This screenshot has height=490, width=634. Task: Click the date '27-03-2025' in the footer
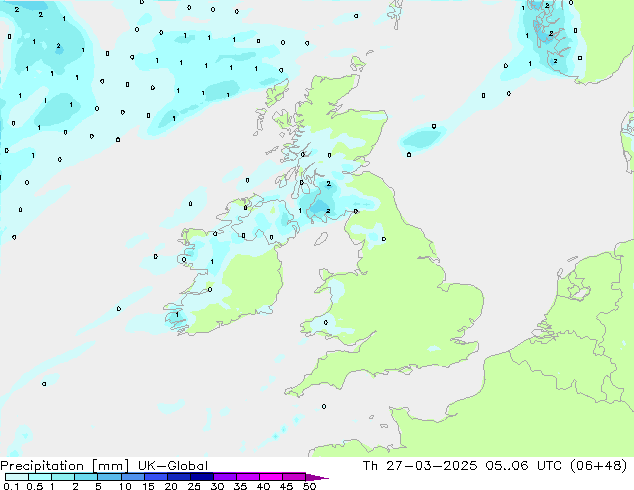[x=431, y=466]
